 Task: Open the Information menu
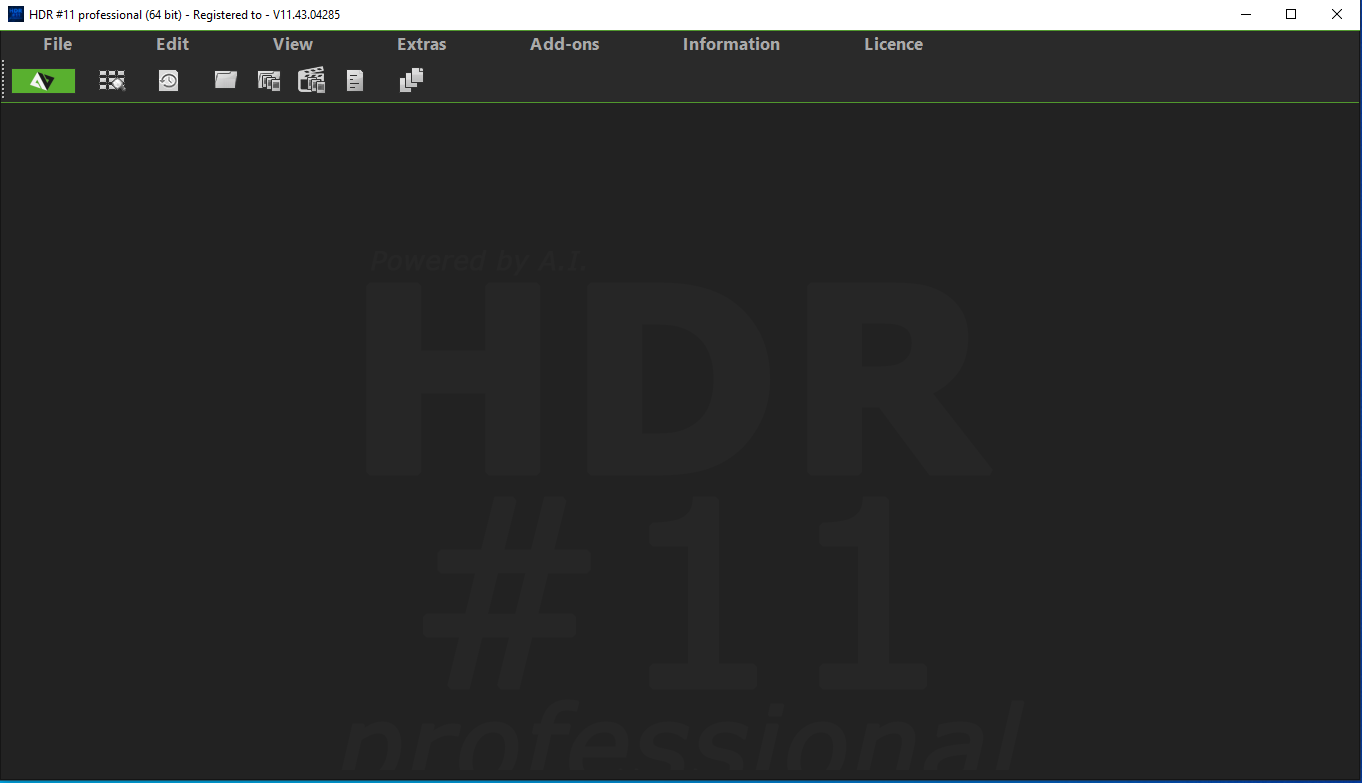point(731,44)
